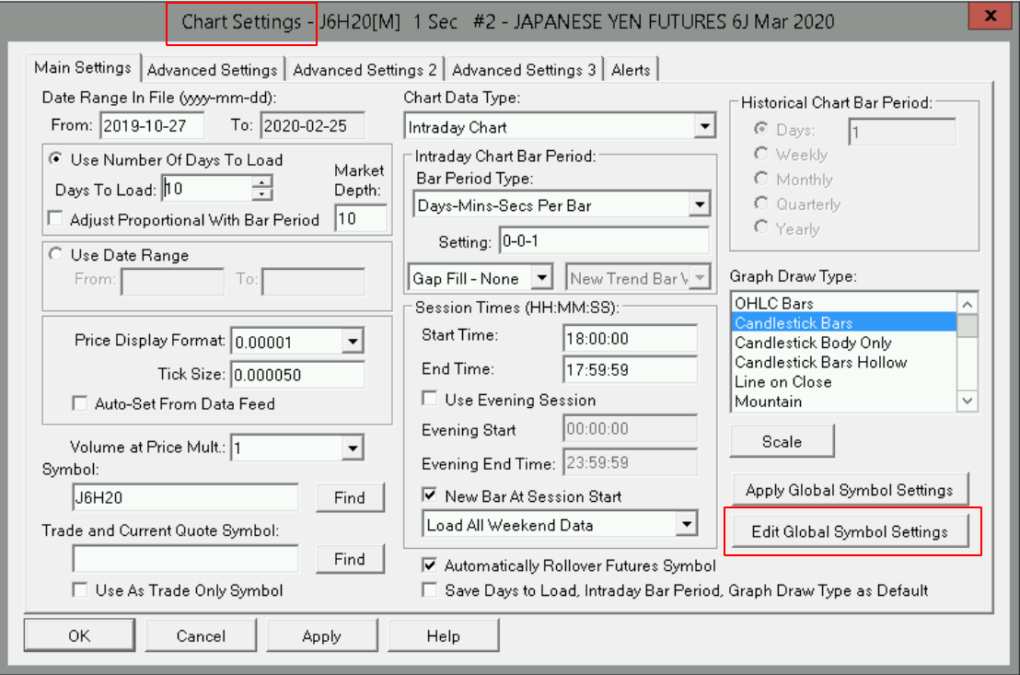Open Help for chart settings
The height and width of the screenshot is (675, 1020).
(444, 635)
